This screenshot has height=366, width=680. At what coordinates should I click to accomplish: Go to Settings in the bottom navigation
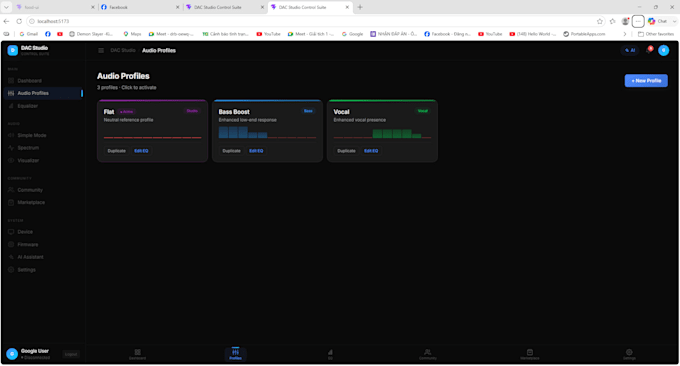pyautogui.click(x=629, y=354)
